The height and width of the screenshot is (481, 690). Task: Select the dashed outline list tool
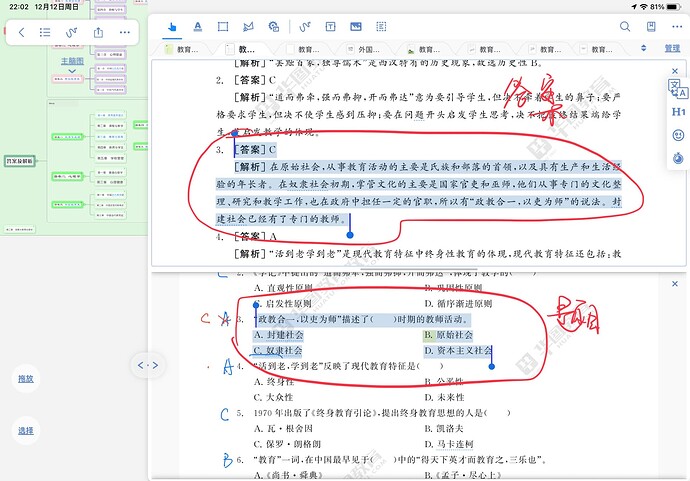coord(381,27)
